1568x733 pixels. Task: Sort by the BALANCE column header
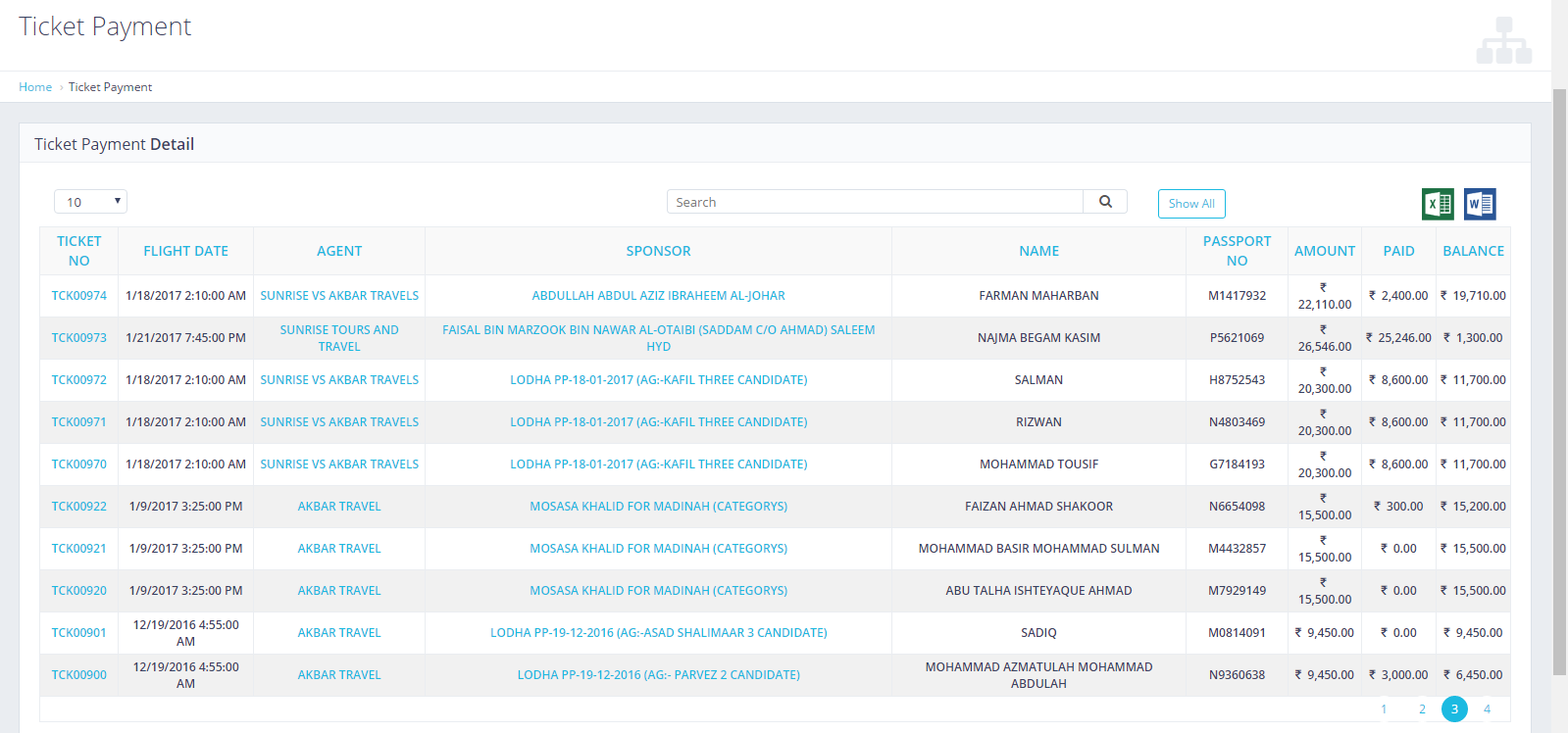1473,251
